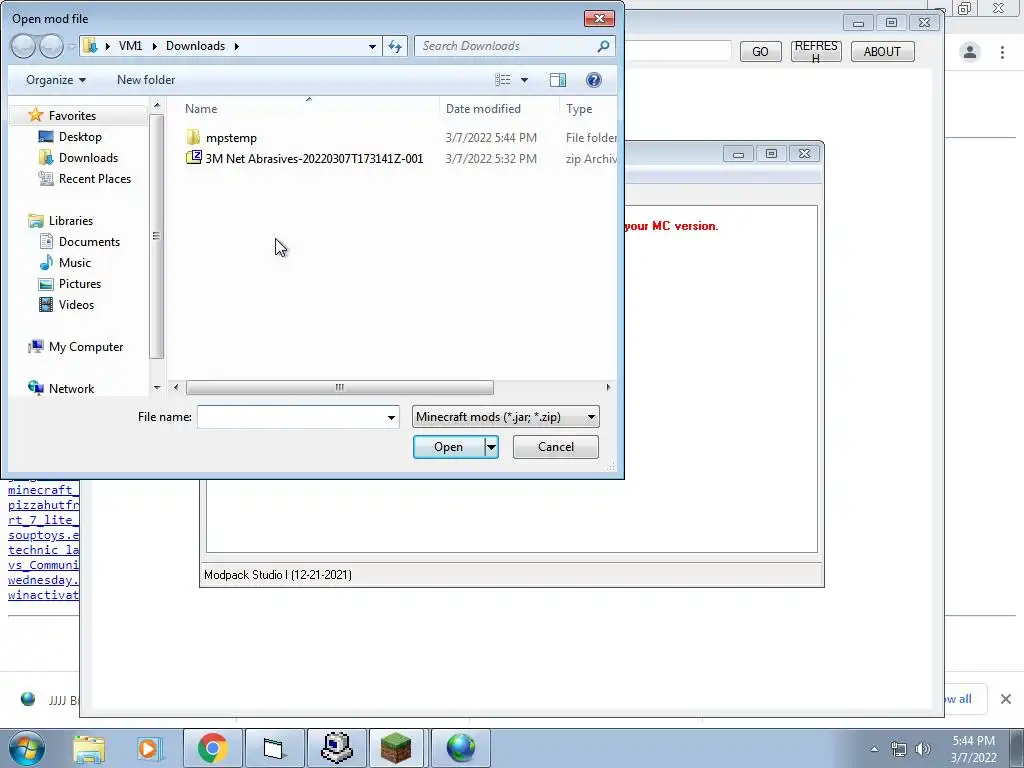
Task: Expand the Open button split arrow
Action: tap(491, 447)
